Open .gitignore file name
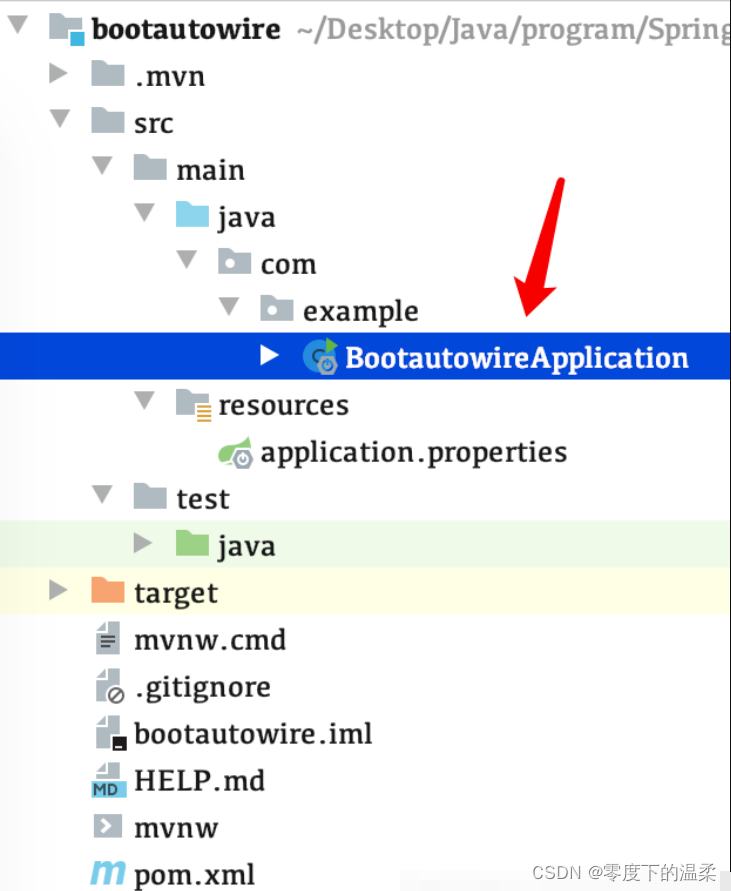 click(x=203, y=689)
